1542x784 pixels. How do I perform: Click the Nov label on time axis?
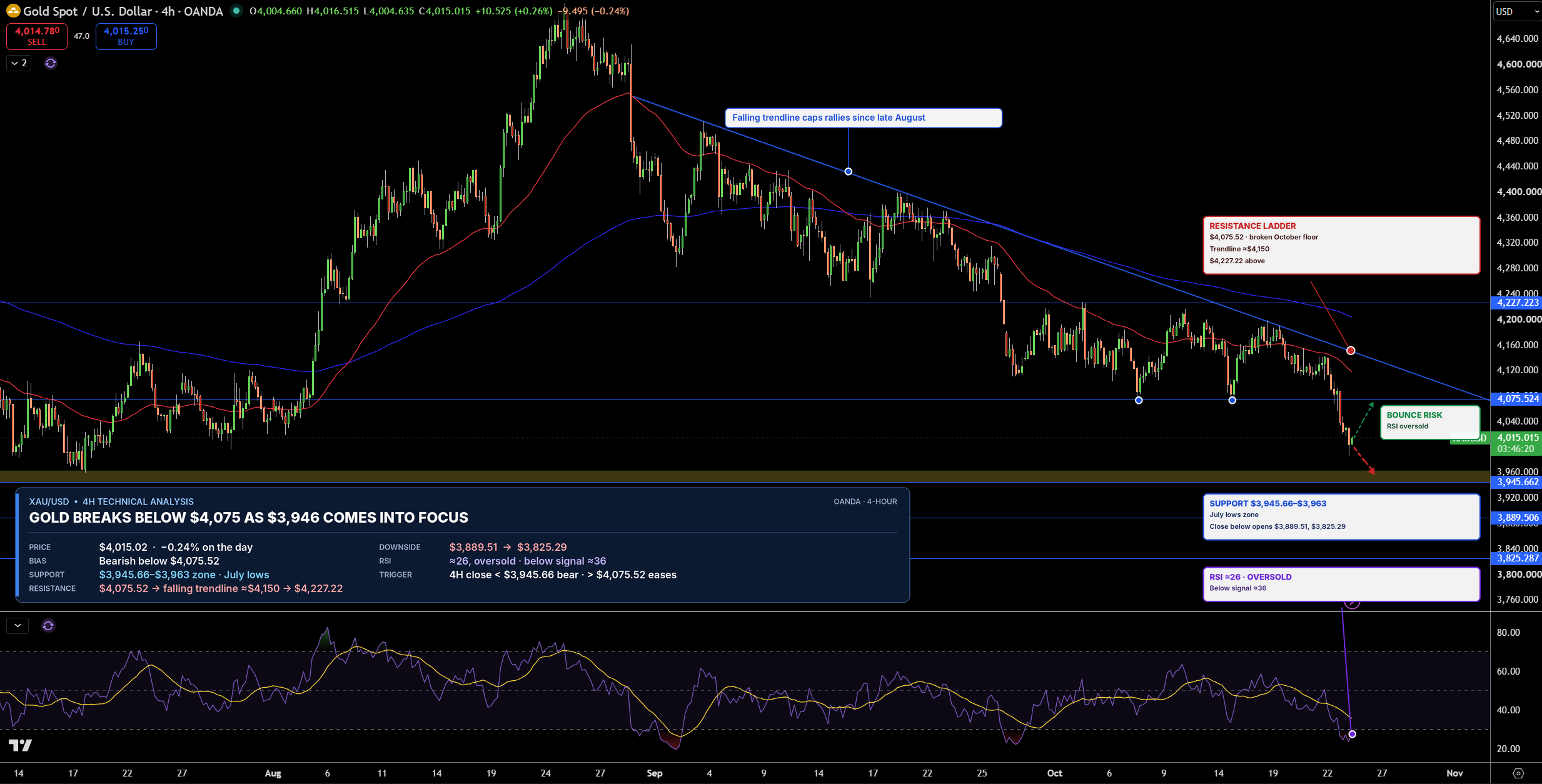pyautogui.click(x=1455, y=773)
